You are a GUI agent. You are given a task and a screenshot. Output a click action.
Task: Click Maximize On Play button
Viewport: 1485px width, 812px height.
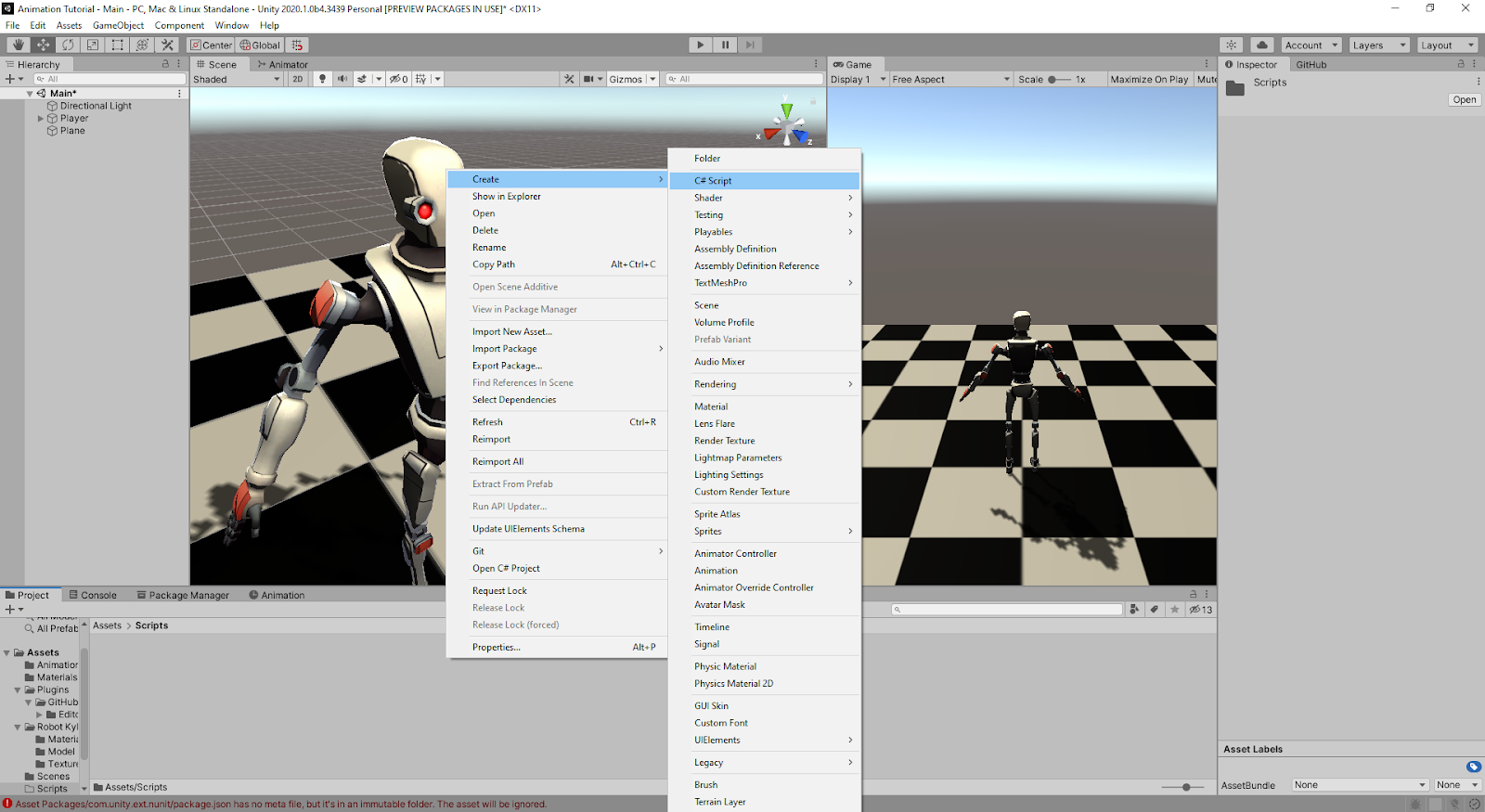click(x=1149, y=80)
